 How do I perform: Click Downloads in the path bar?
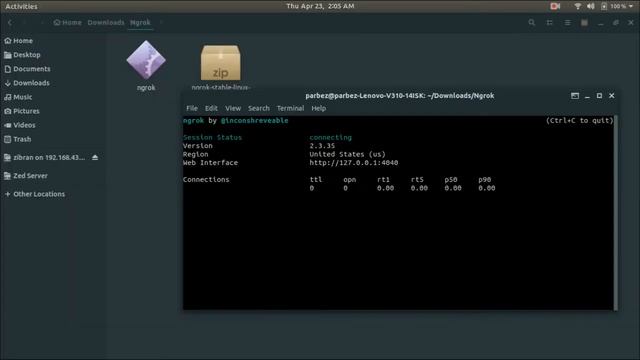pos(106,22)
